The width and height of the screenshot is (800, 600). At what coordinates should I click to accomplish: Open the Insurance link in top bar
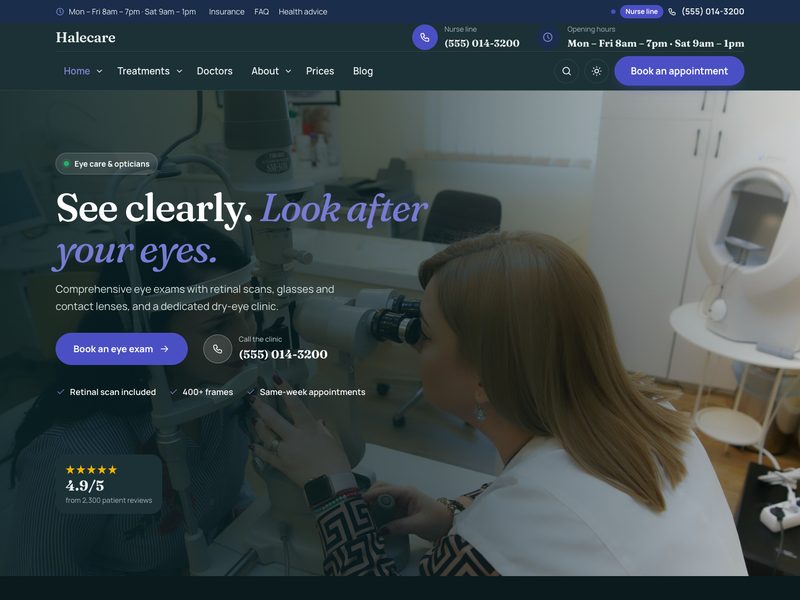click(227, 11)
